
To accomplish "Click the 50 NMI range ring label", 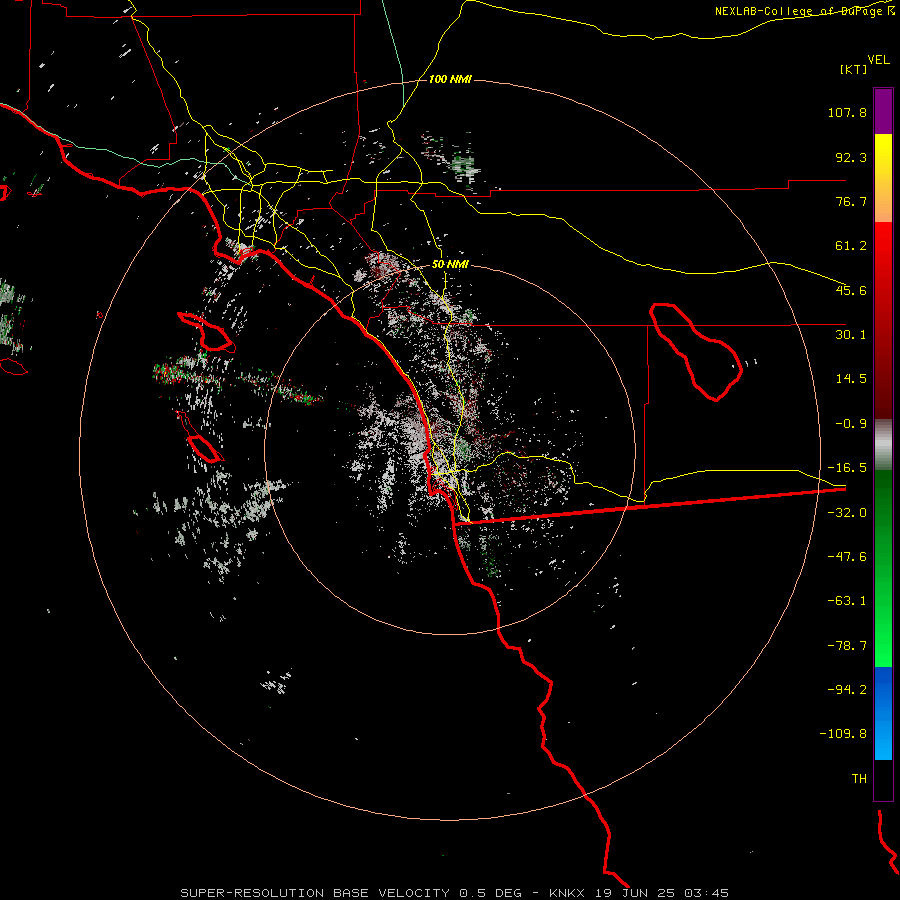I will point(450,265).
